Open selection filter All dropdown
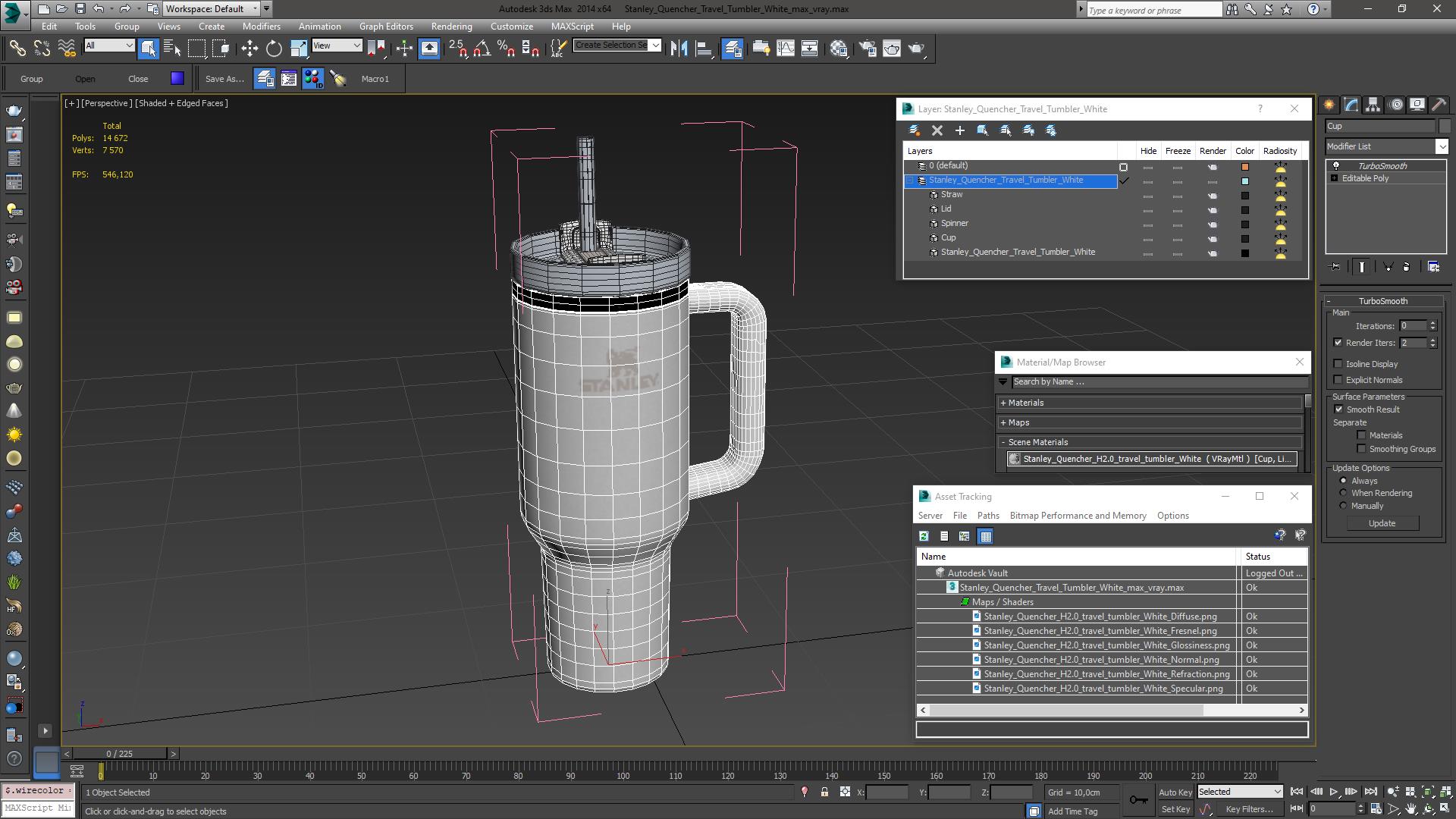Screen dimensions: 1456x819 click(x=109, y=45)
